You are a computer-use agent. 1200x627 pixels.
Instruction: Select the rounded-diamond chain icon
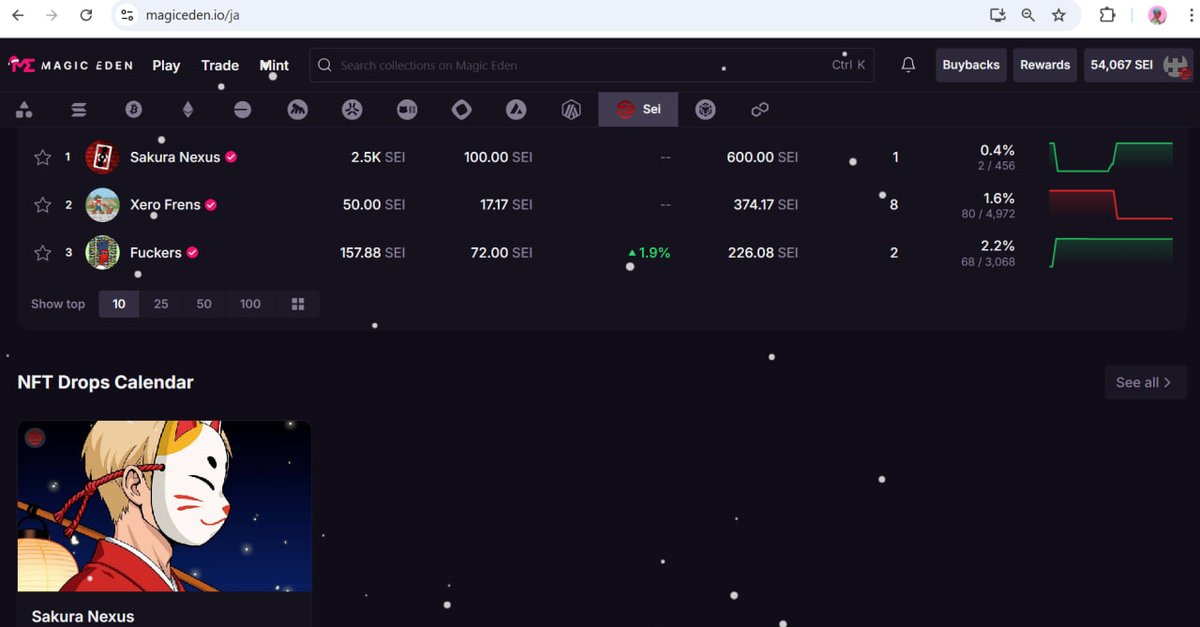461,110
